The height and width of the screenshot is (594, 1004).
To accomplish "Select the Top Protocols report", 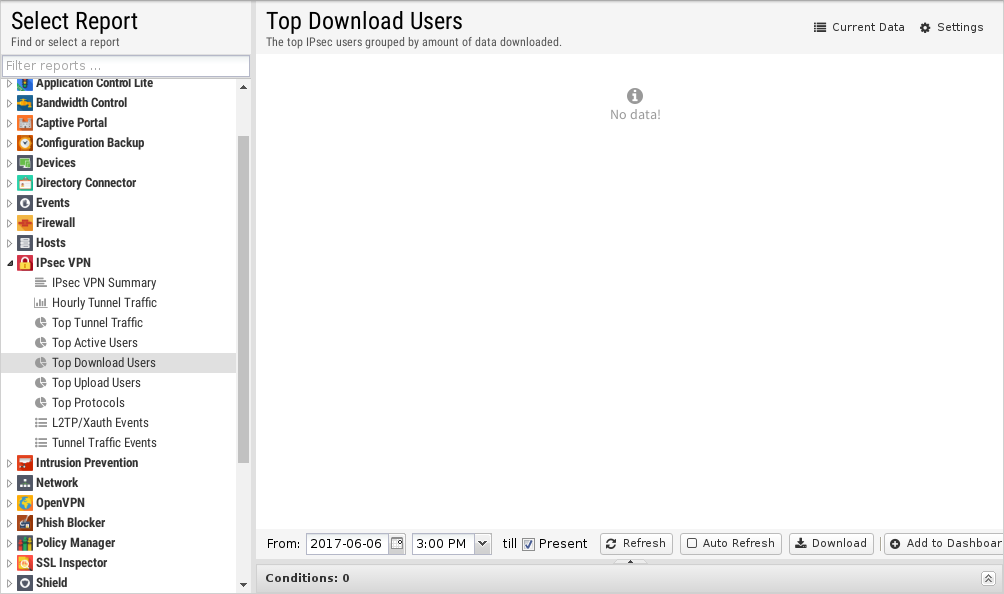I will [x=88, y=403].
